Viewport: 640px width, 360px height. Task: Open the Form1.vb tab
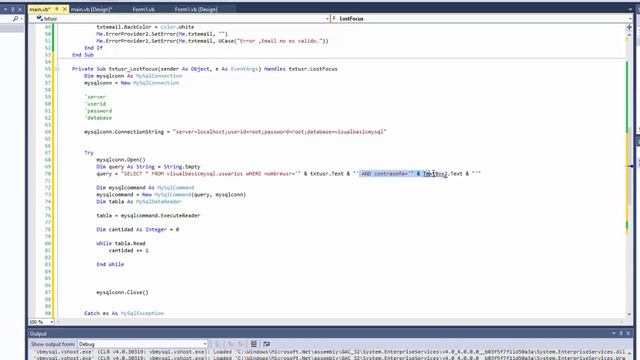(x=144, y=9)
